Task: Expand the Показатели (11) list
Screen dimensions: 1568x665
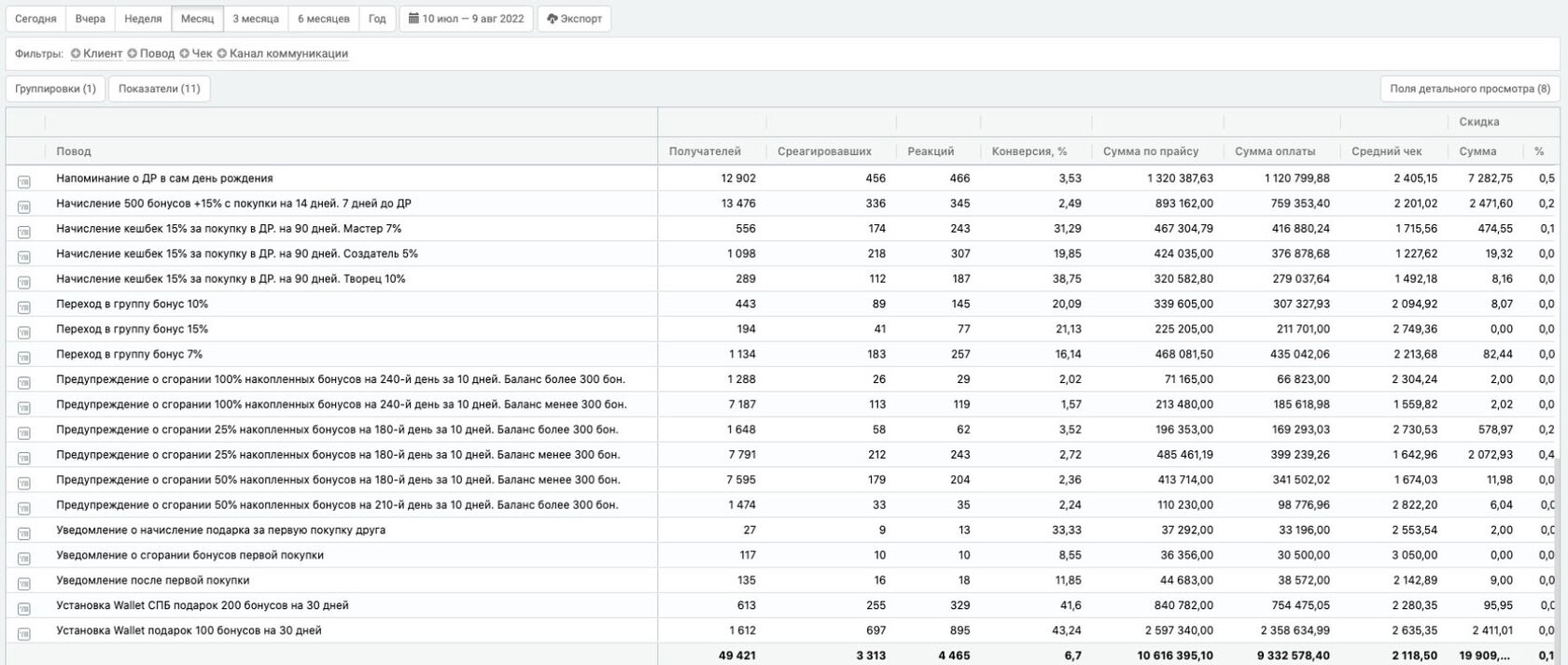Action: (x=159, y=89)
